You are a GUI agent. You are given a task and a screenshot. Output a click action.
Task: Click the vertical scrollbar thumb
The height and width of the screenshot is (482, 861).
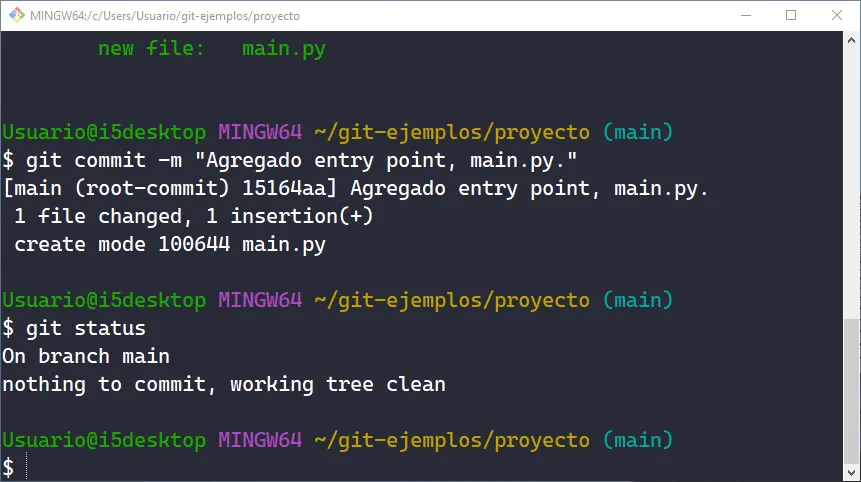coord(851,390)
